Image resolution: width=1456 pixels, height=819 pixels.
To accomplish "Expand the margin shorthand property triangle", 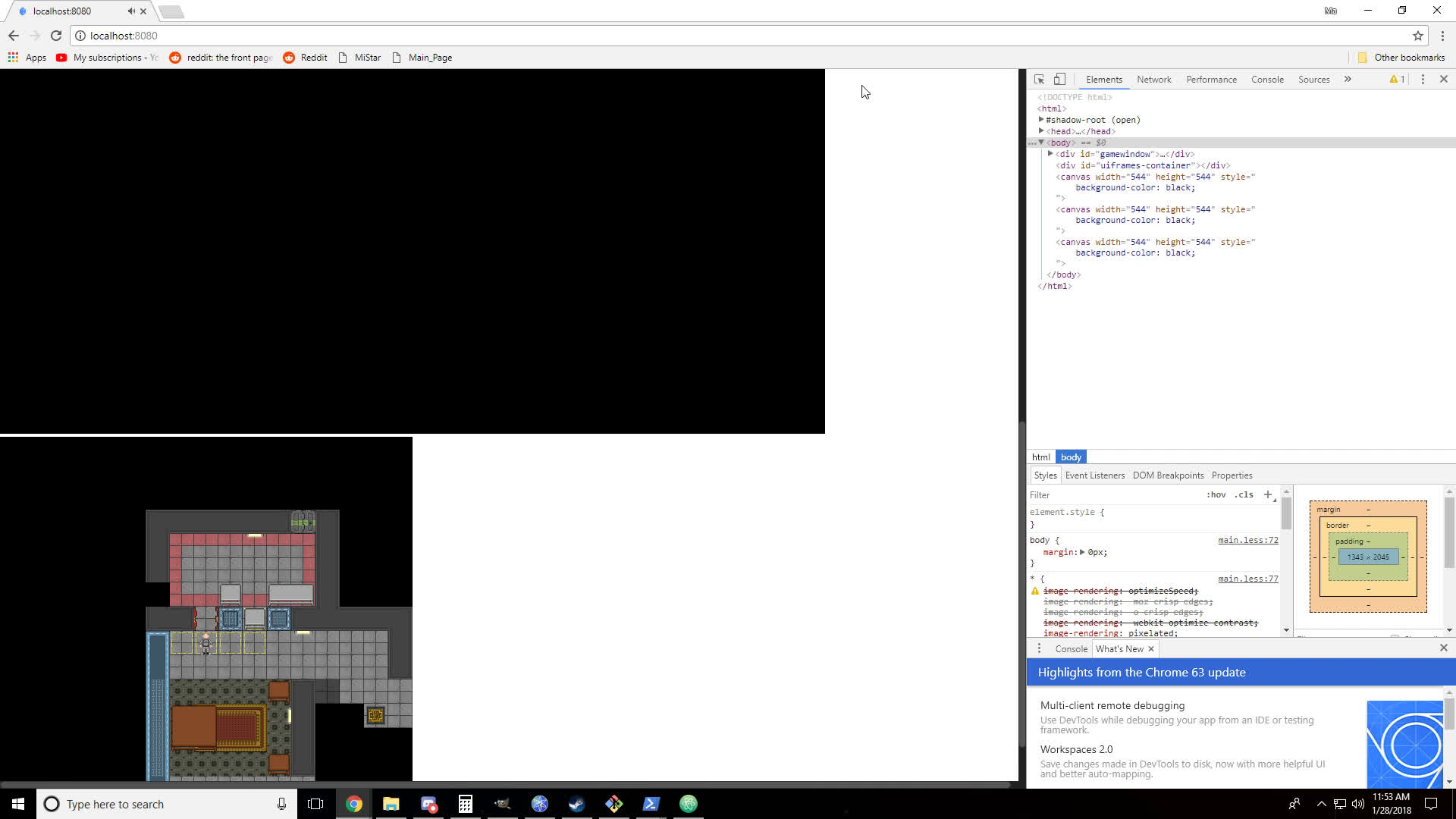I will click(1082, 552).
